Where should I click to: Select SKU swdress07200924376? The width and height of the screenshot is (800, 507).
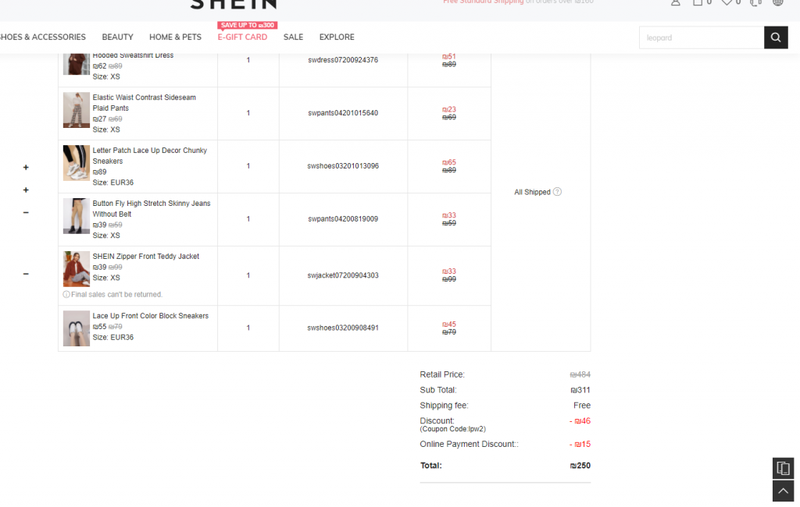tap(343, 60)
